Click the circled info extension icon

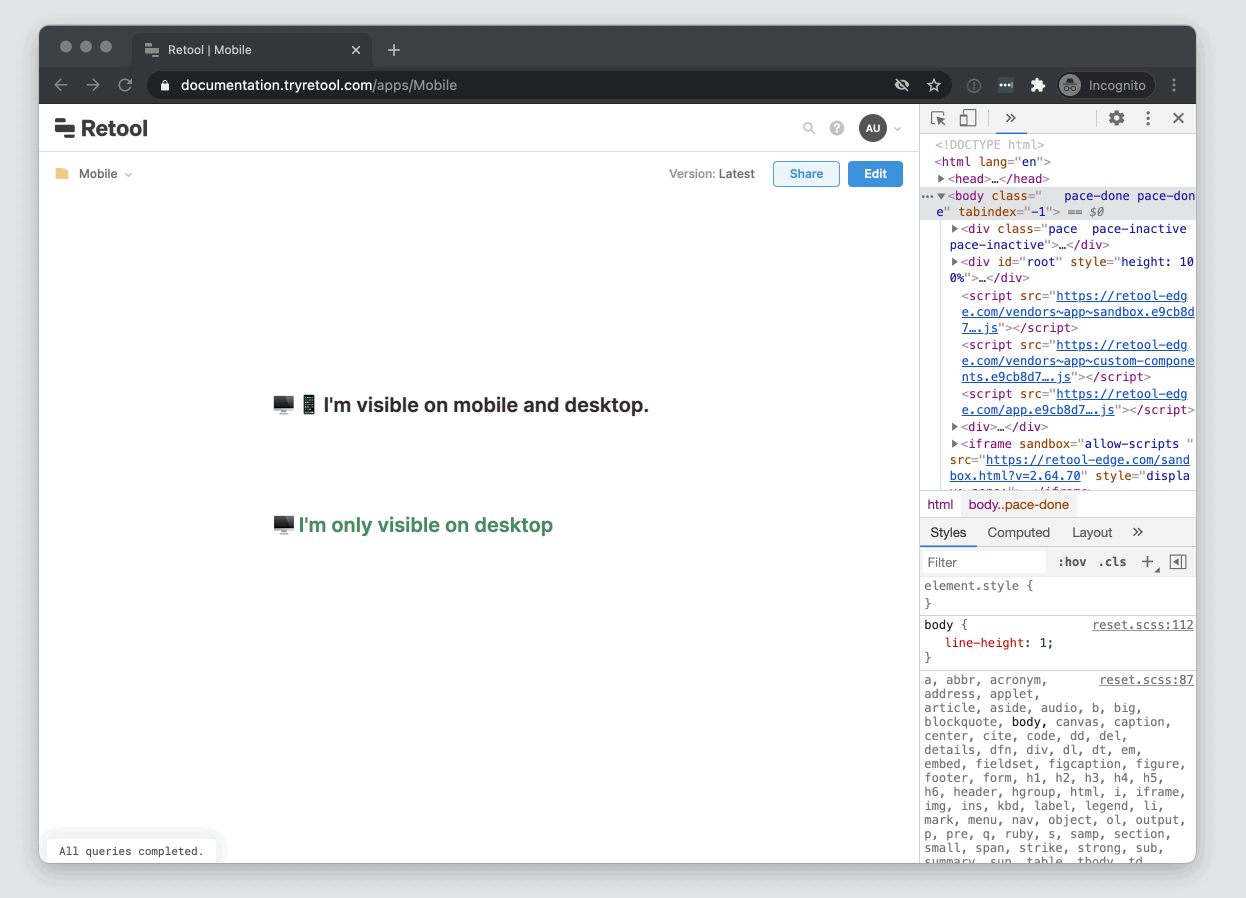[974, 85]
